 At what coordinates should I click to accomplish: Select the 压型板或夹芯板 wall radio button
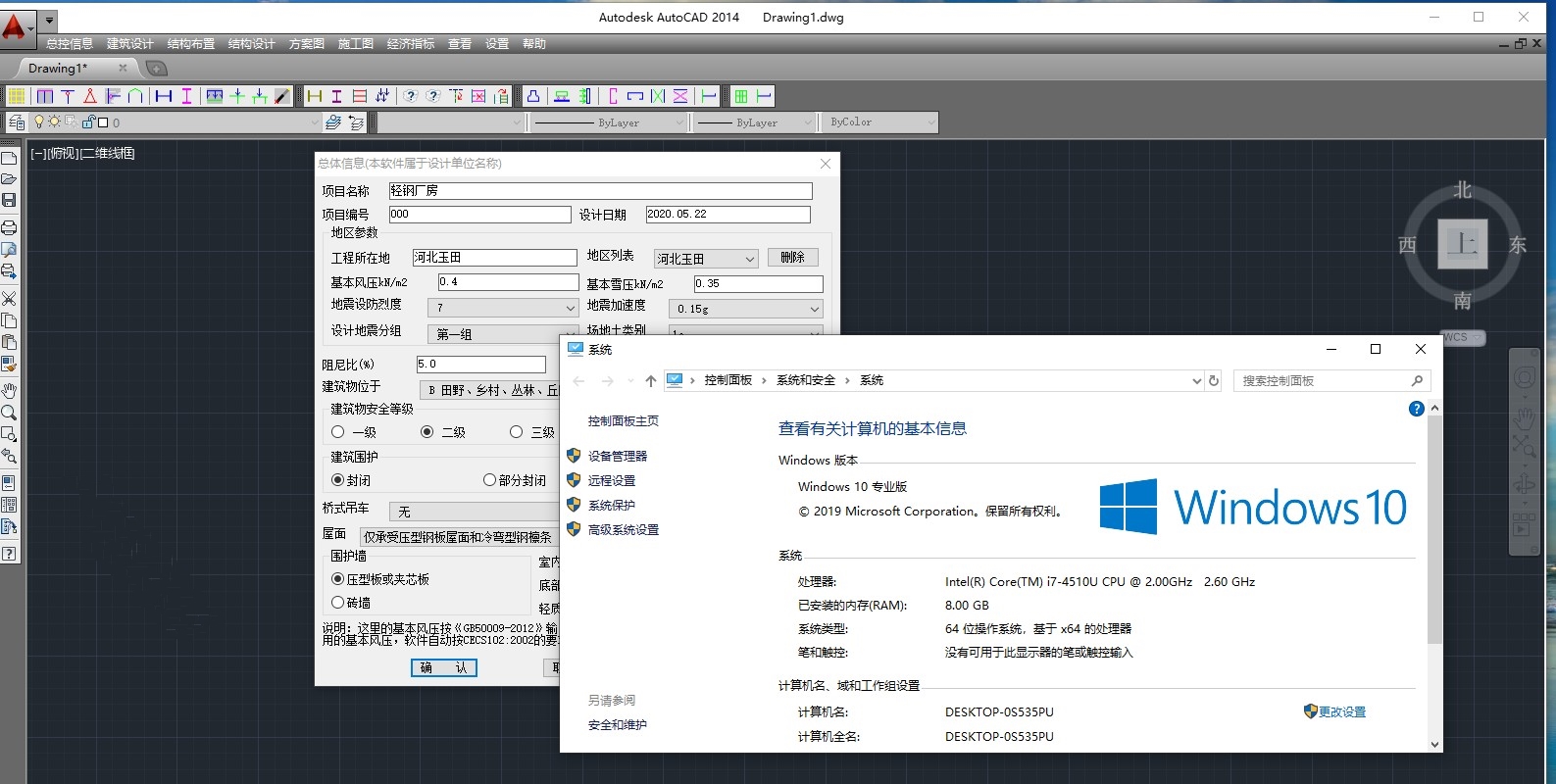[x=337, y=579]
